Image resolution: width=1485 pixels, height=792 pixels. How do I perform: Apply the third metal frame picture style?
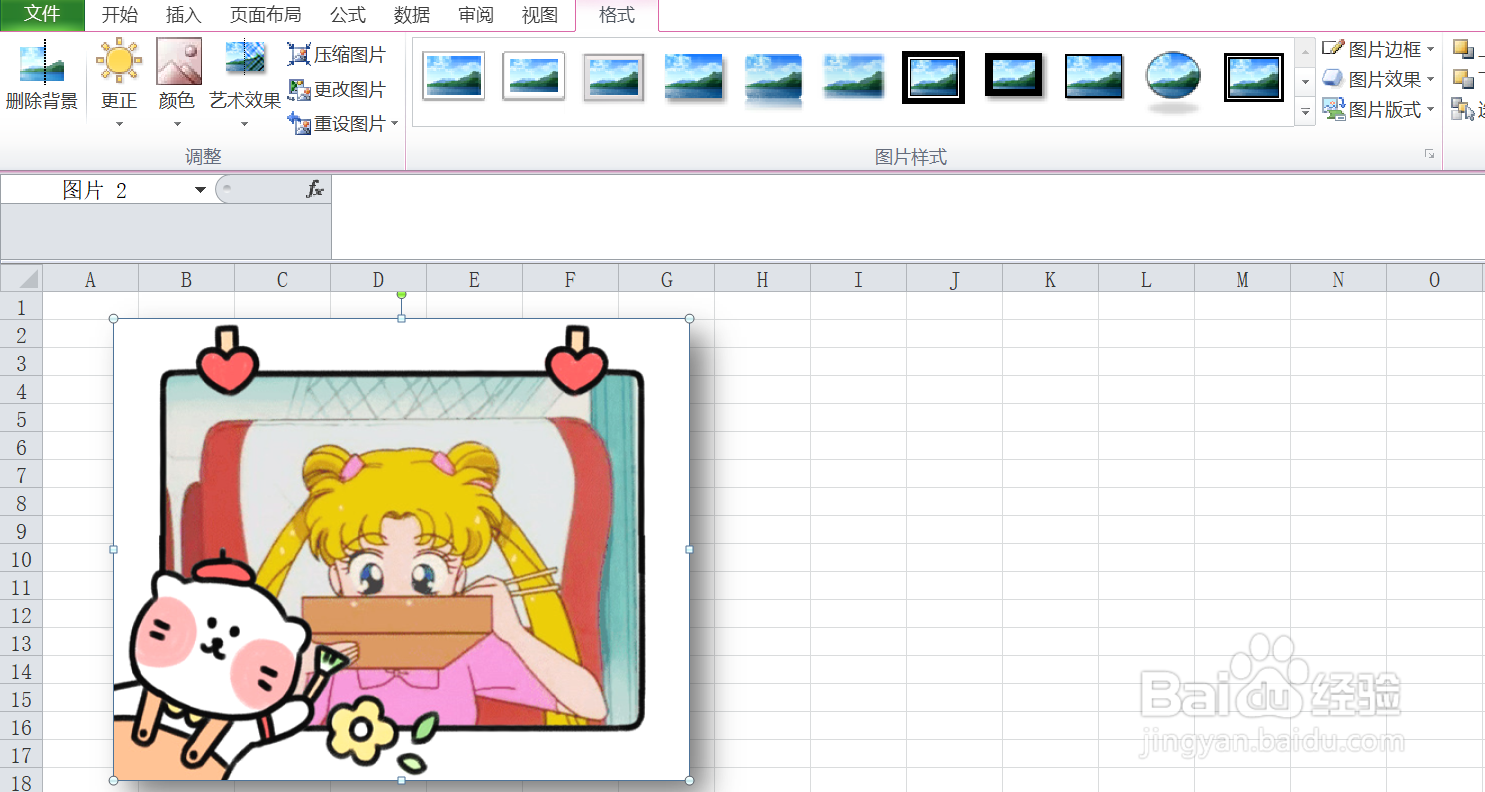coord(613,77)
